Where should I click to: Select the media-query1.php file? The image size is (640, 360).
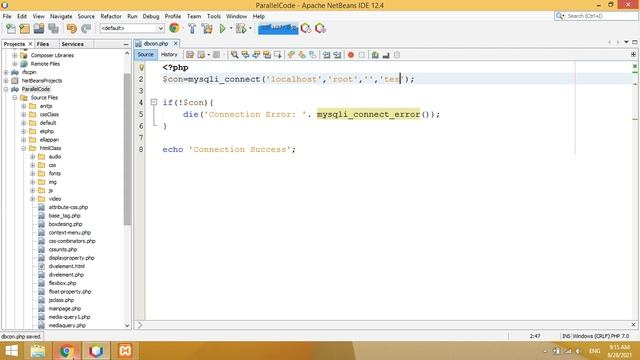coord(69,317)
